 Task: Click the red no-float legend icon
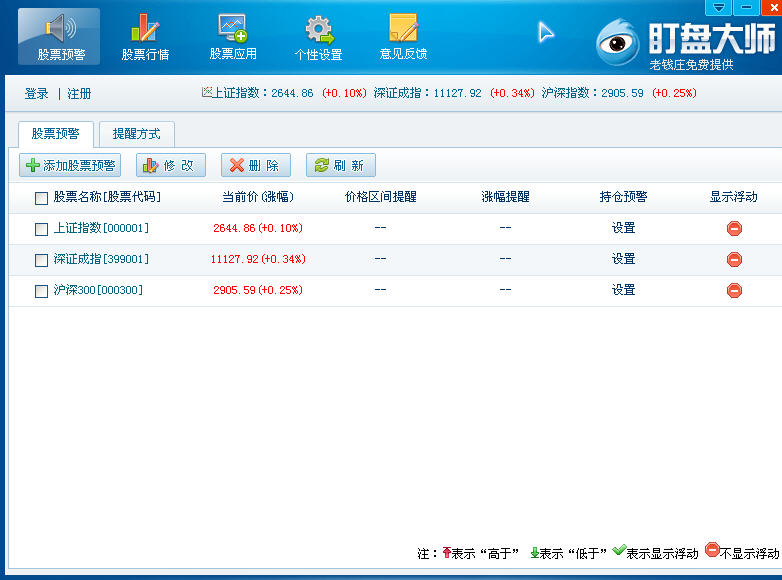click(713, 550)
